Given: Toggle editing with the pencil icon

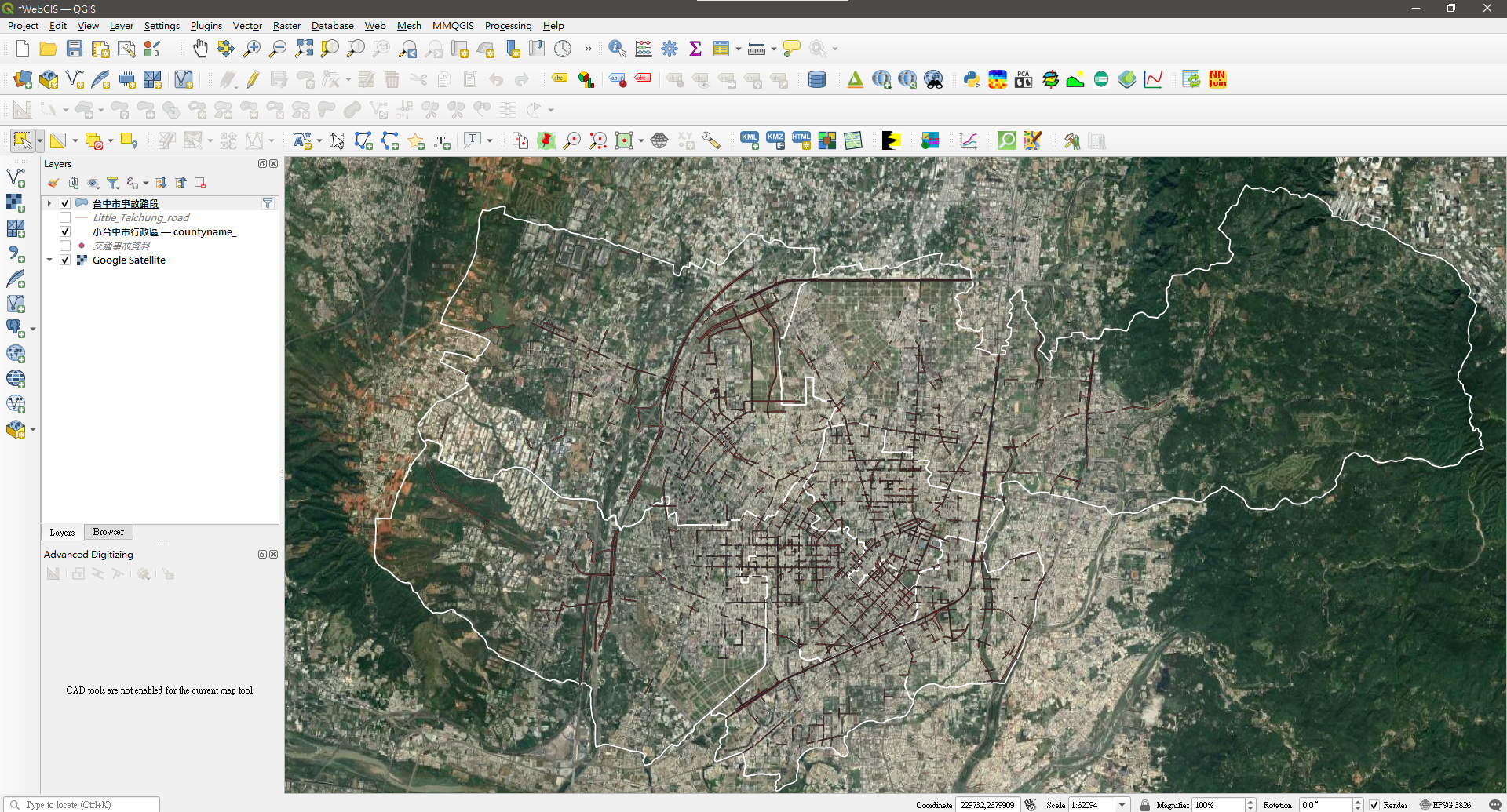Looking at the screenshot, I should (253, 78).
